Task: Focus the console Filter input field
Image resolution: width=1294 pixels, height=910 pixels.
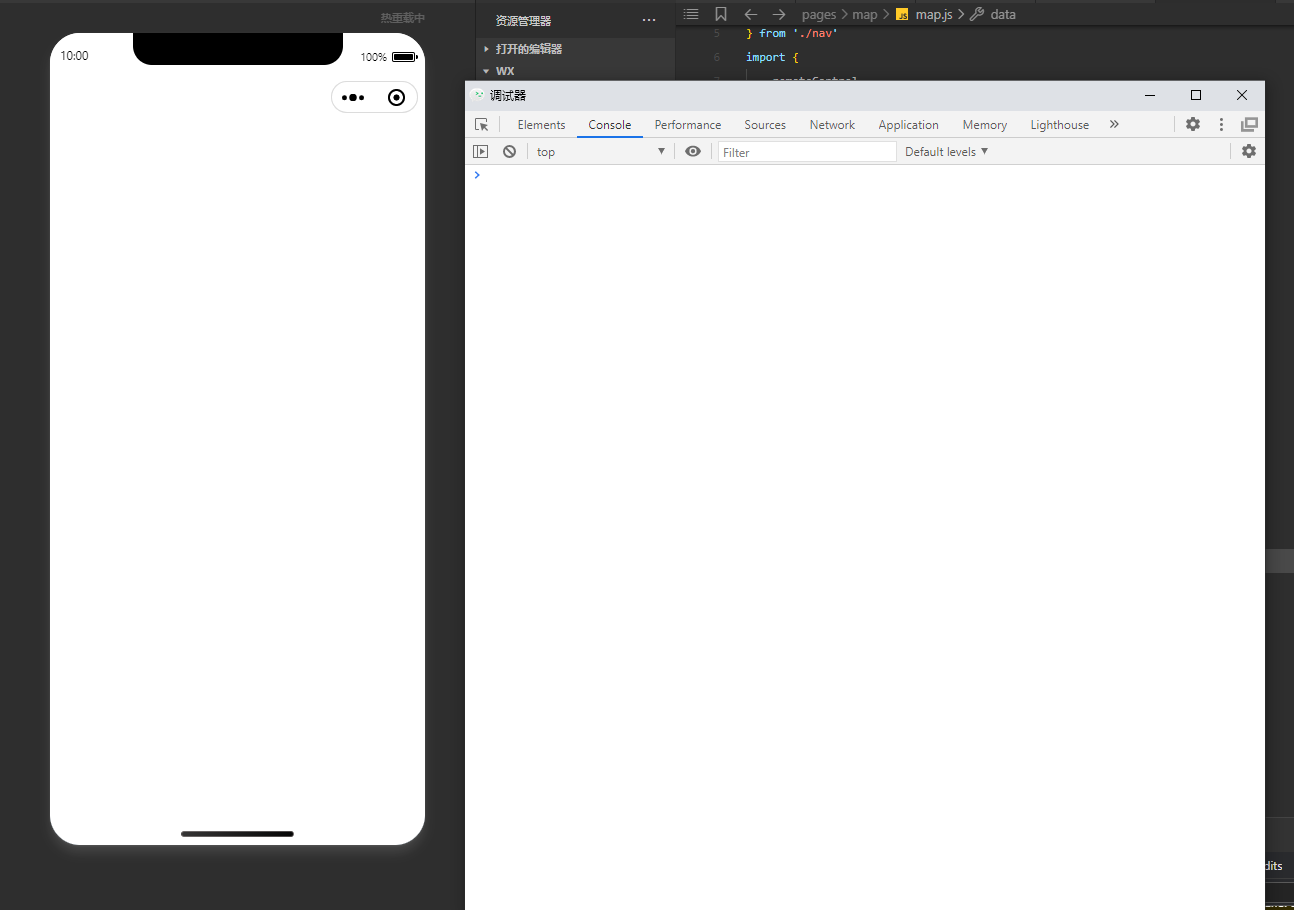Action: [x=807, y=152]
